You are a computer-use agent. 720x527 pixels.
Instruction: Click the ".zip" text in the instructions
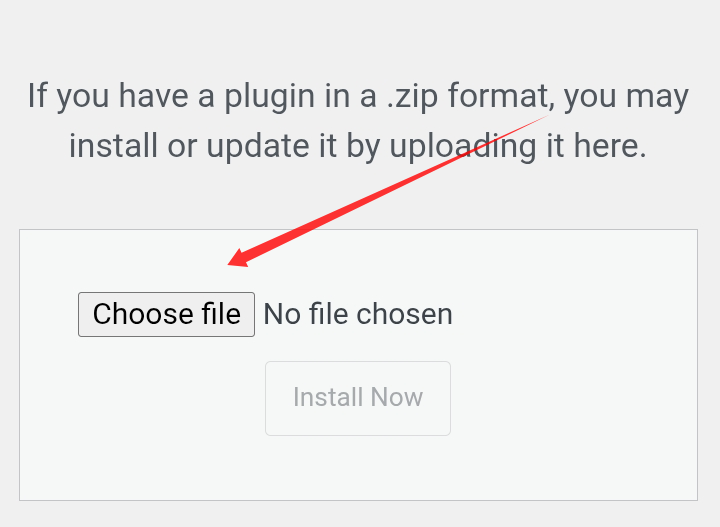(x=407, y=97)
